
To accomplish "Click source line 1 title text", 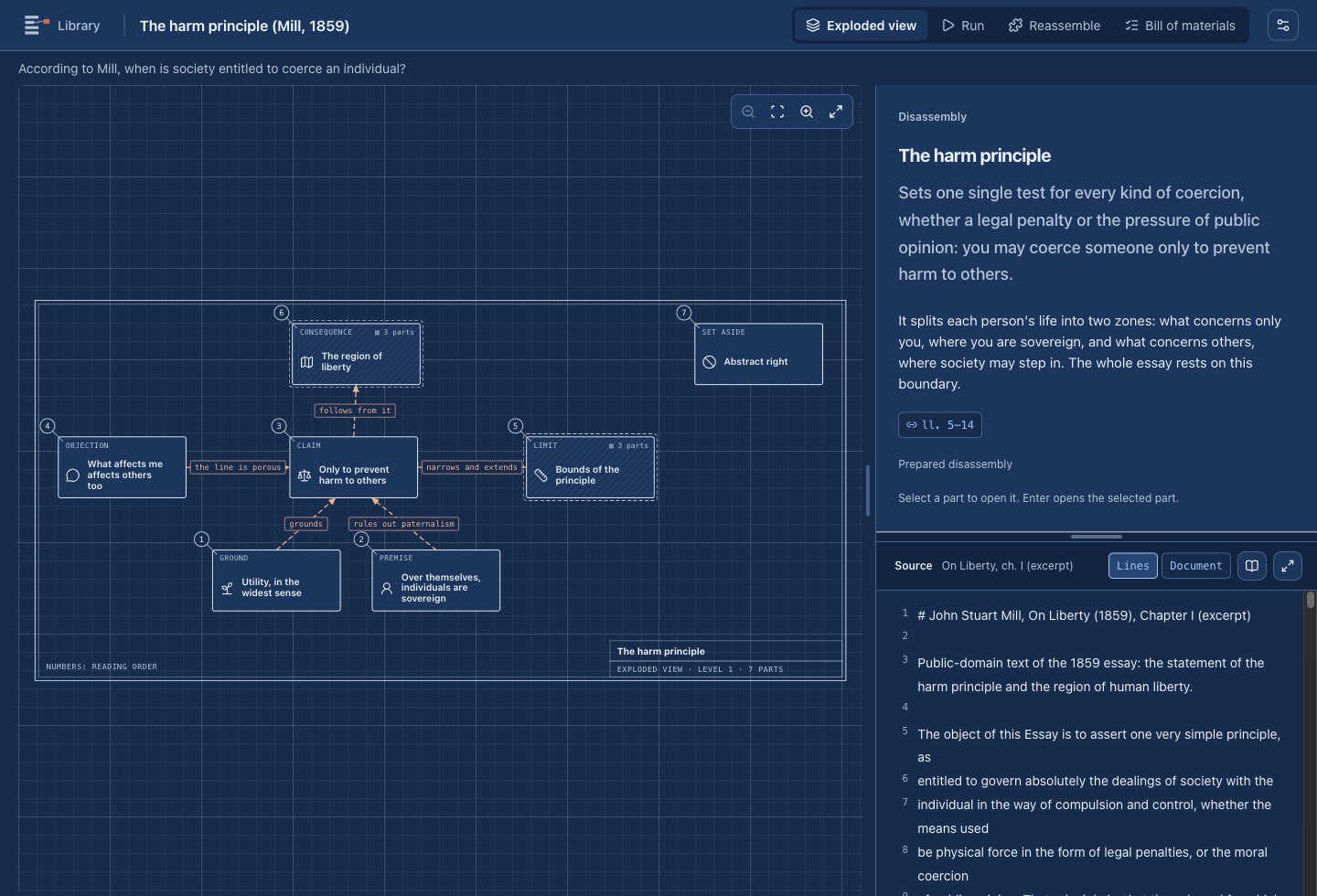I will pos(1084,615).
